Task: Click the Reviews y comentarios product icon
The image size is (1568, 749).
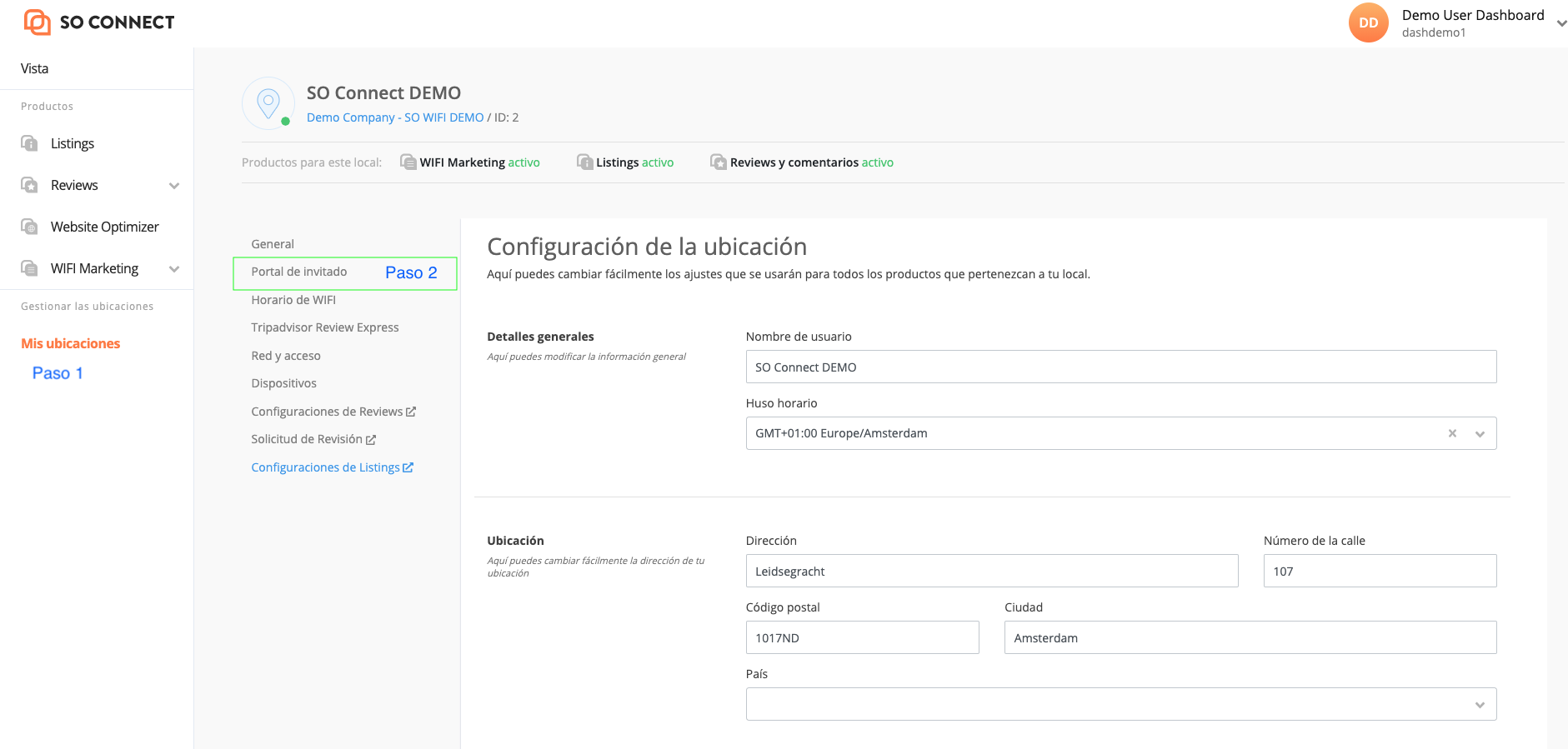Action: click(x=719, y=162)
